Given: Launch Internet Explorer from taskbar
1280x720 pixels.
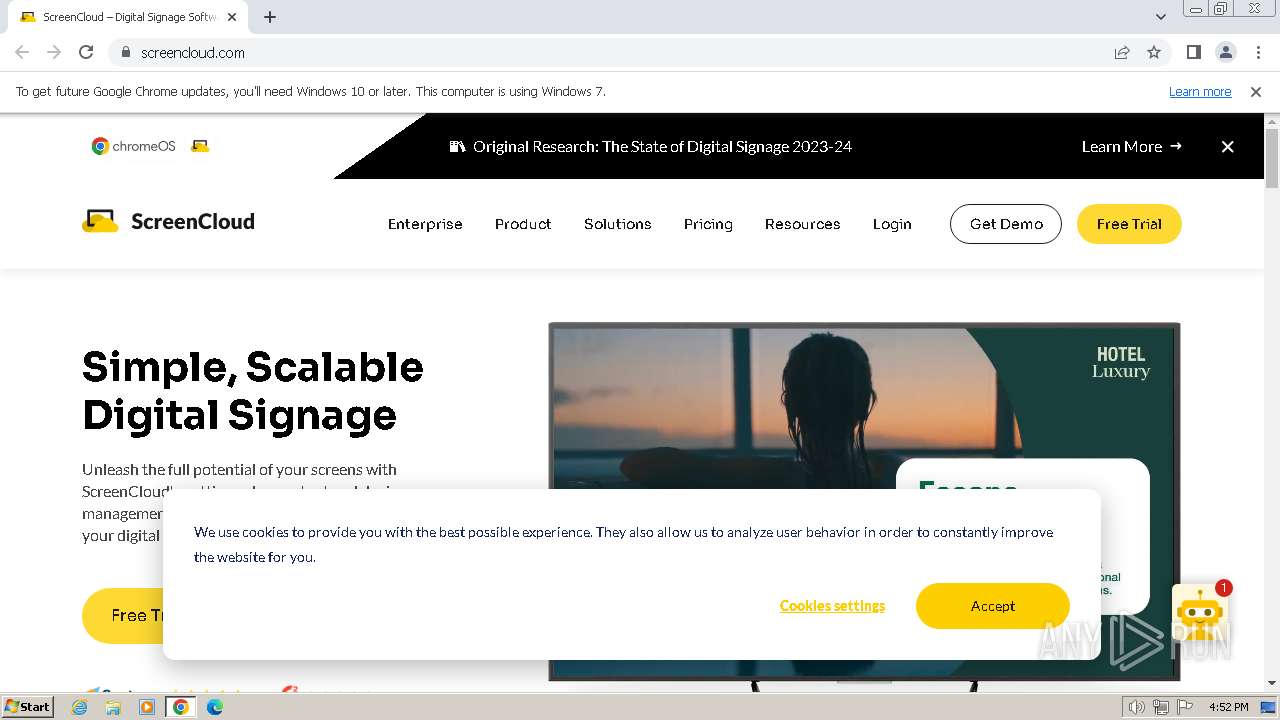Looking at the screenshot, I should point(80,706).
